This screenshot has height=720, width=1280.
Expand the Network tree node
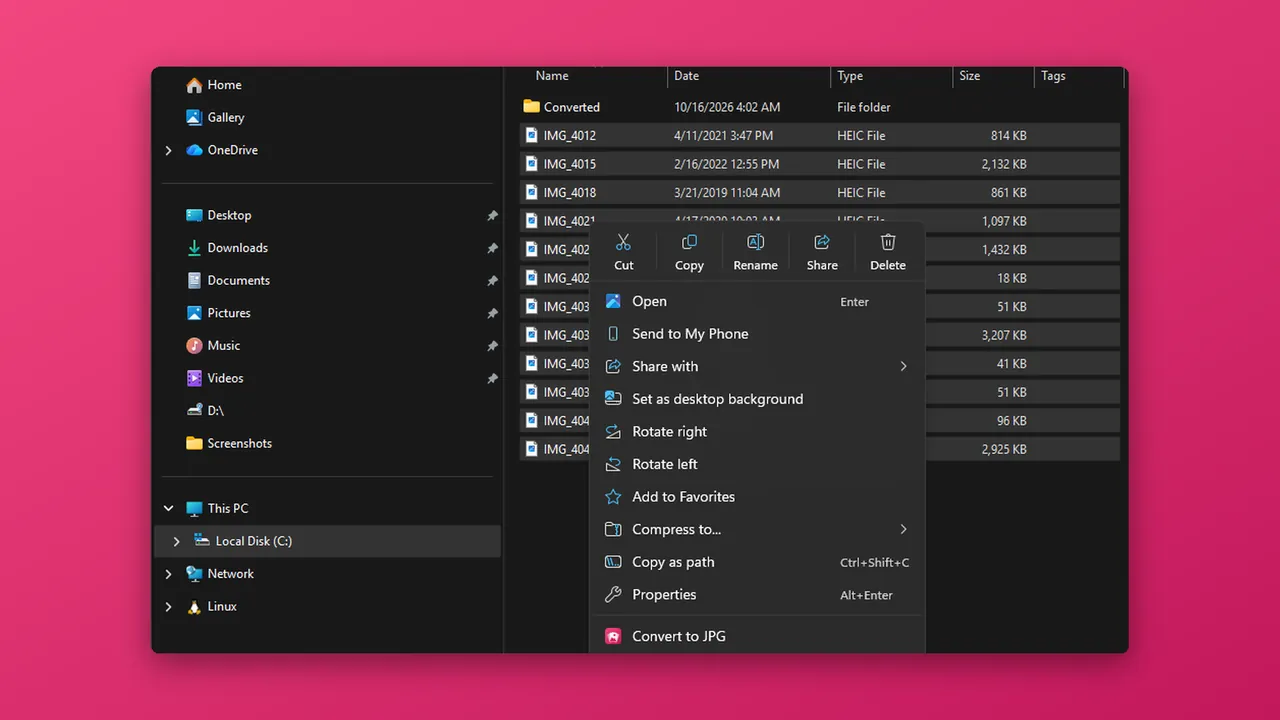tap(168, 574)
